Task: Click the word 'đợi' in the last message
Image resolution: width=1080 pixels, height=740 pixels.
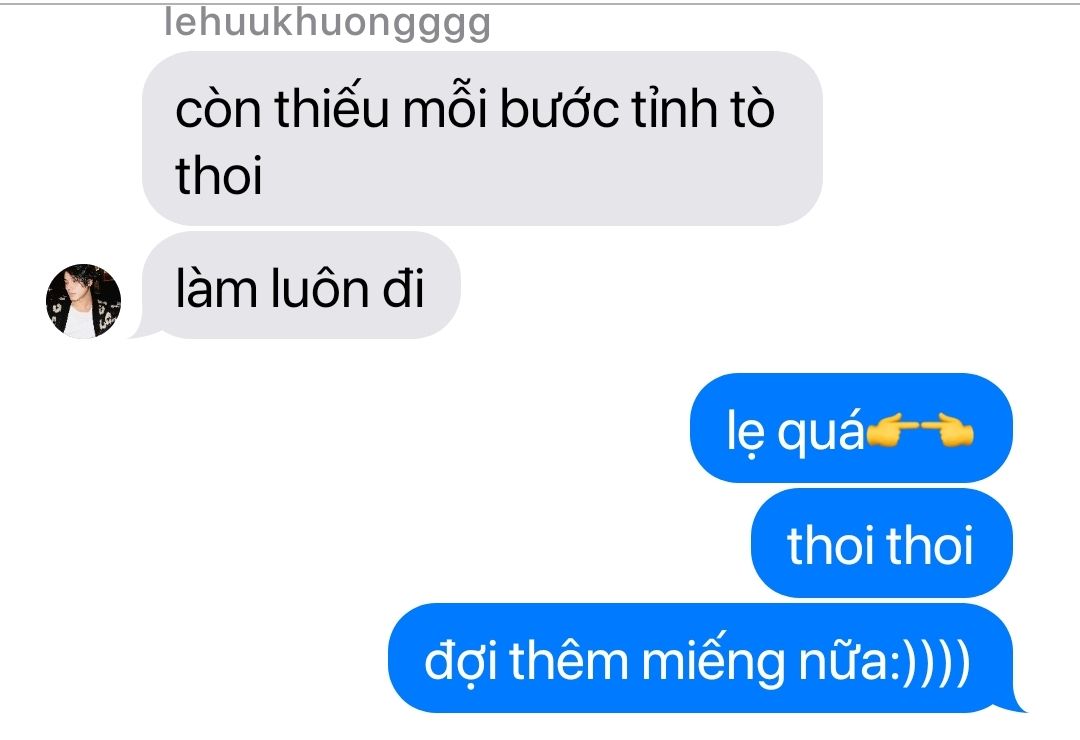Action: pyautogui.click(x=459, y=661)
